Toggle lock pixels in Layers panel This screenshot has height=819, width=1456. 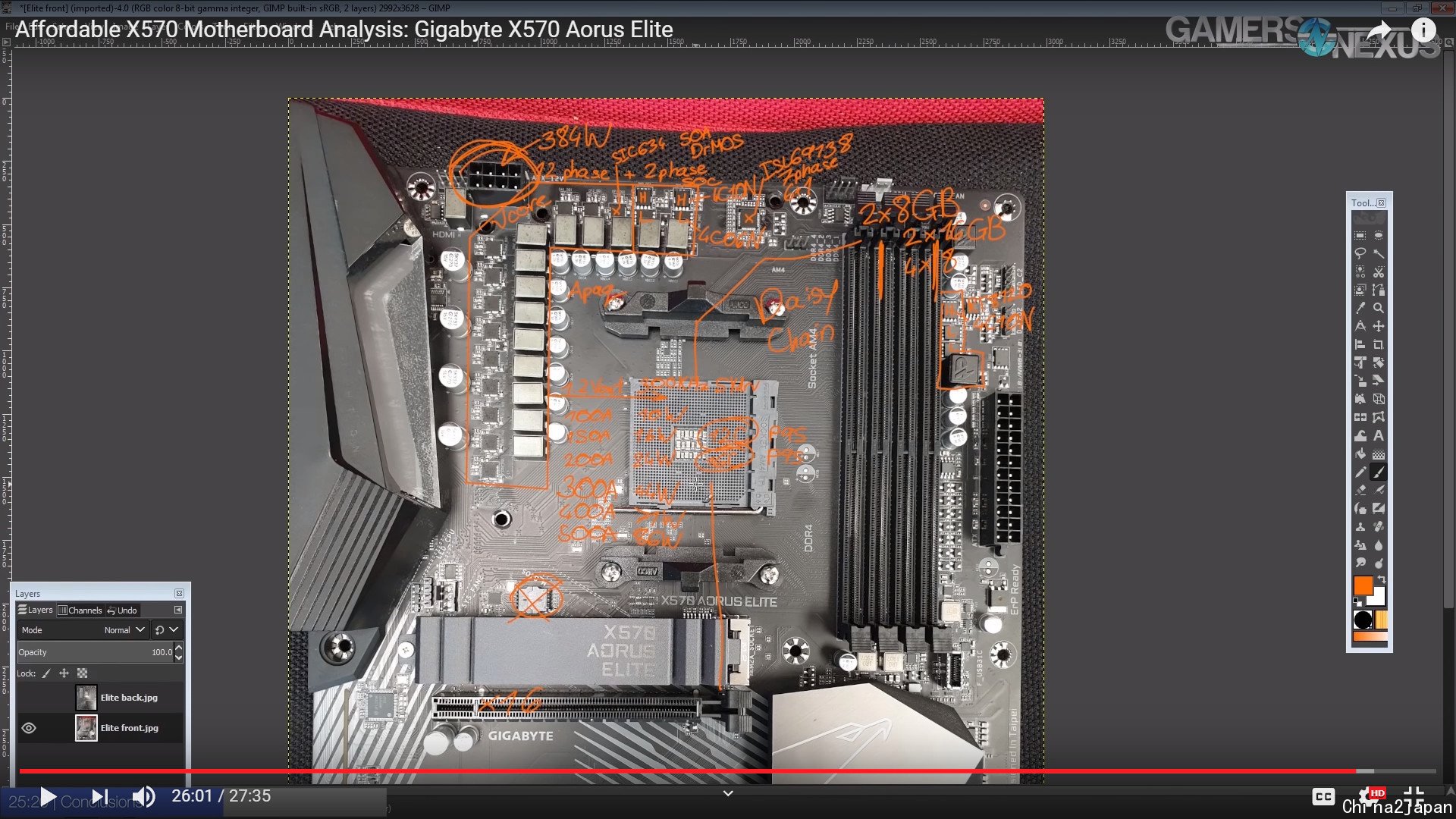coord(46,673)
